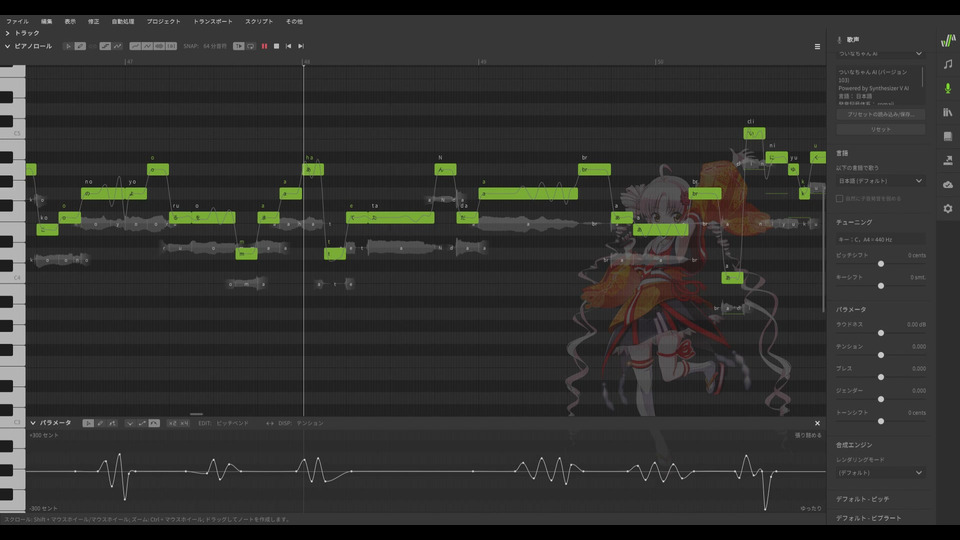
Task: Toggle pitch curve display in piano roll
Action: coord(105,46)
